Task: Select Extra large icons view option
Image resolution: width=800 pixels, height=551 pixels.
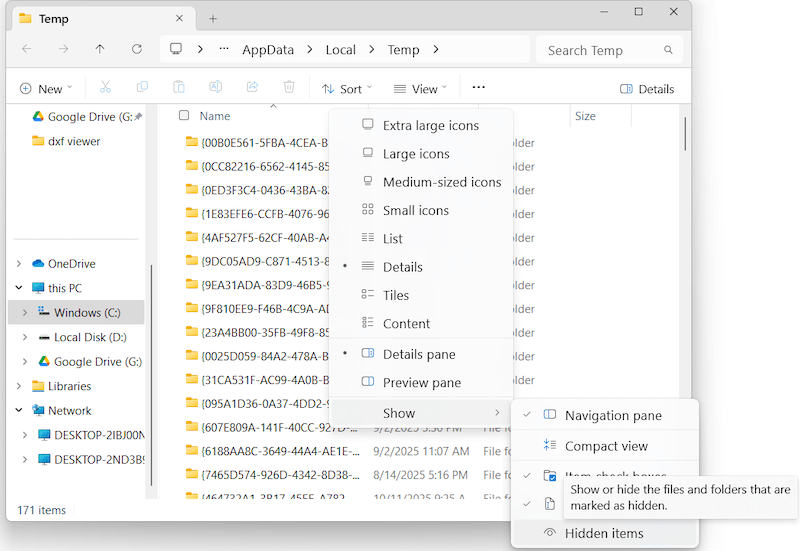Action: coord(430,126)
